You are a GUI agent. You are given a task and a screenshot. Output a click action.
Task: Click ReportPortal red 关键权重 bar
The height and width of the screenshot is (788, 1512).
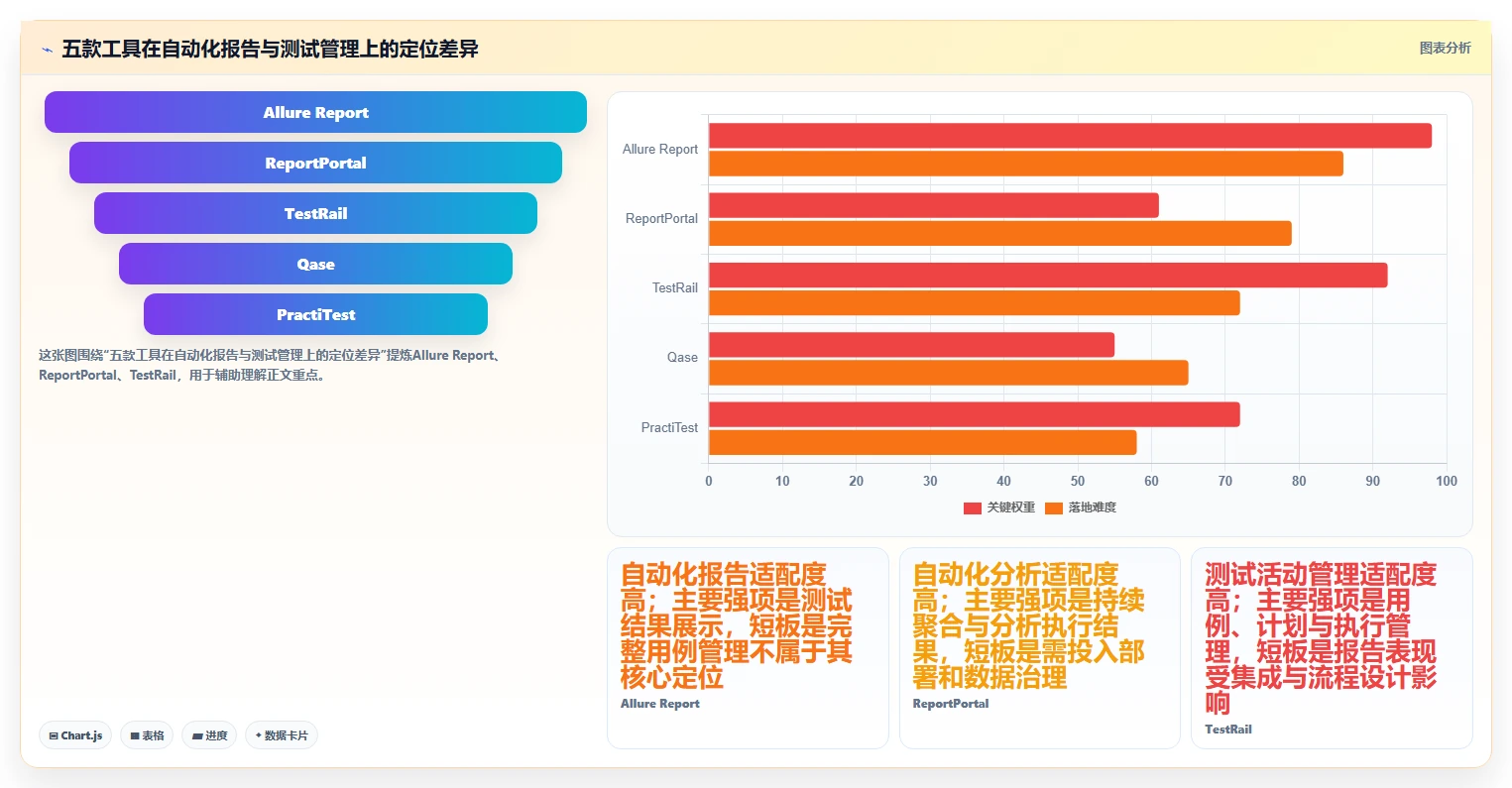coord(934,205)
